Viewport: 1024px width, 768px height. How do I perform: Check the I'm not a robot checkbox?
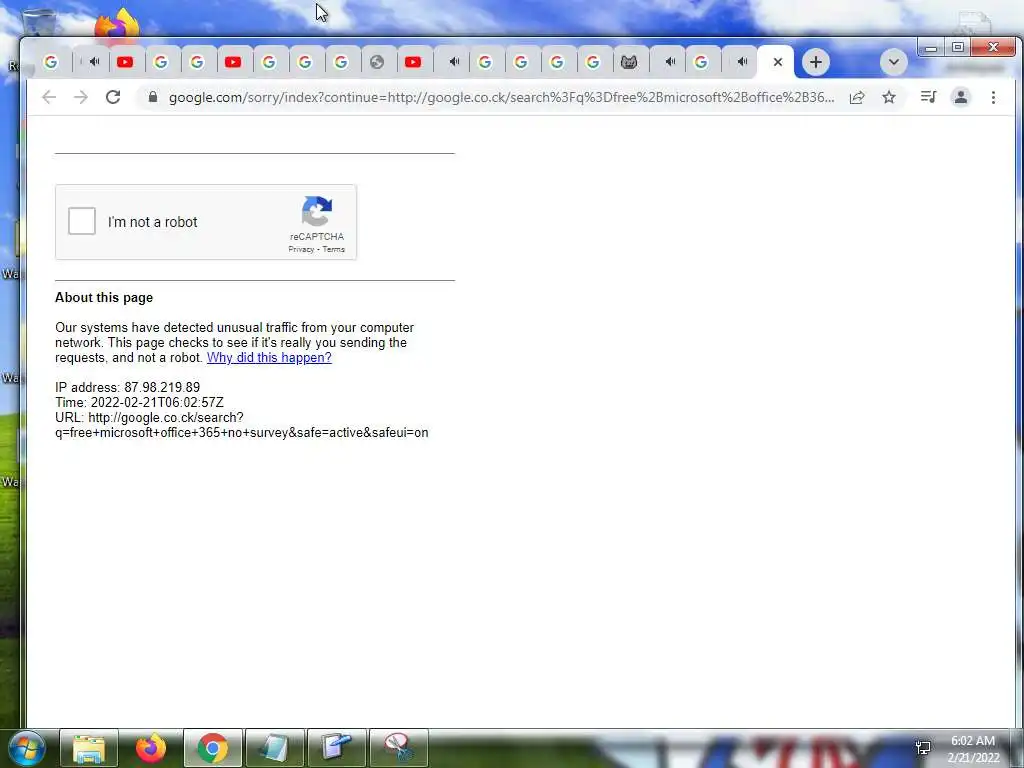pyautogui.click(x=82, y=221)
